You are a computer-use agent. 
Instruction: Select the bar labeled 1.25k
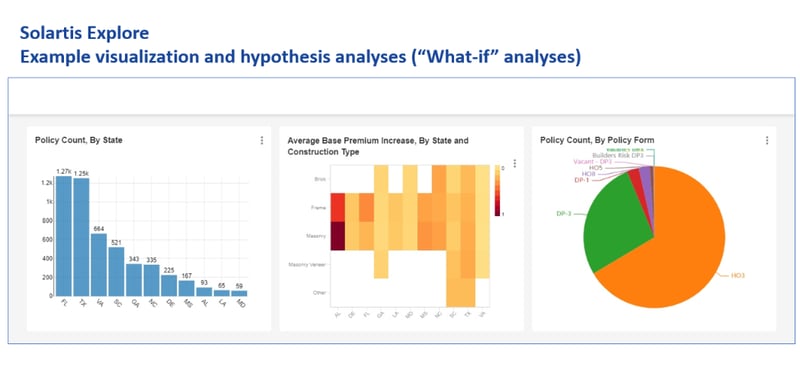(x=81, y=237)
